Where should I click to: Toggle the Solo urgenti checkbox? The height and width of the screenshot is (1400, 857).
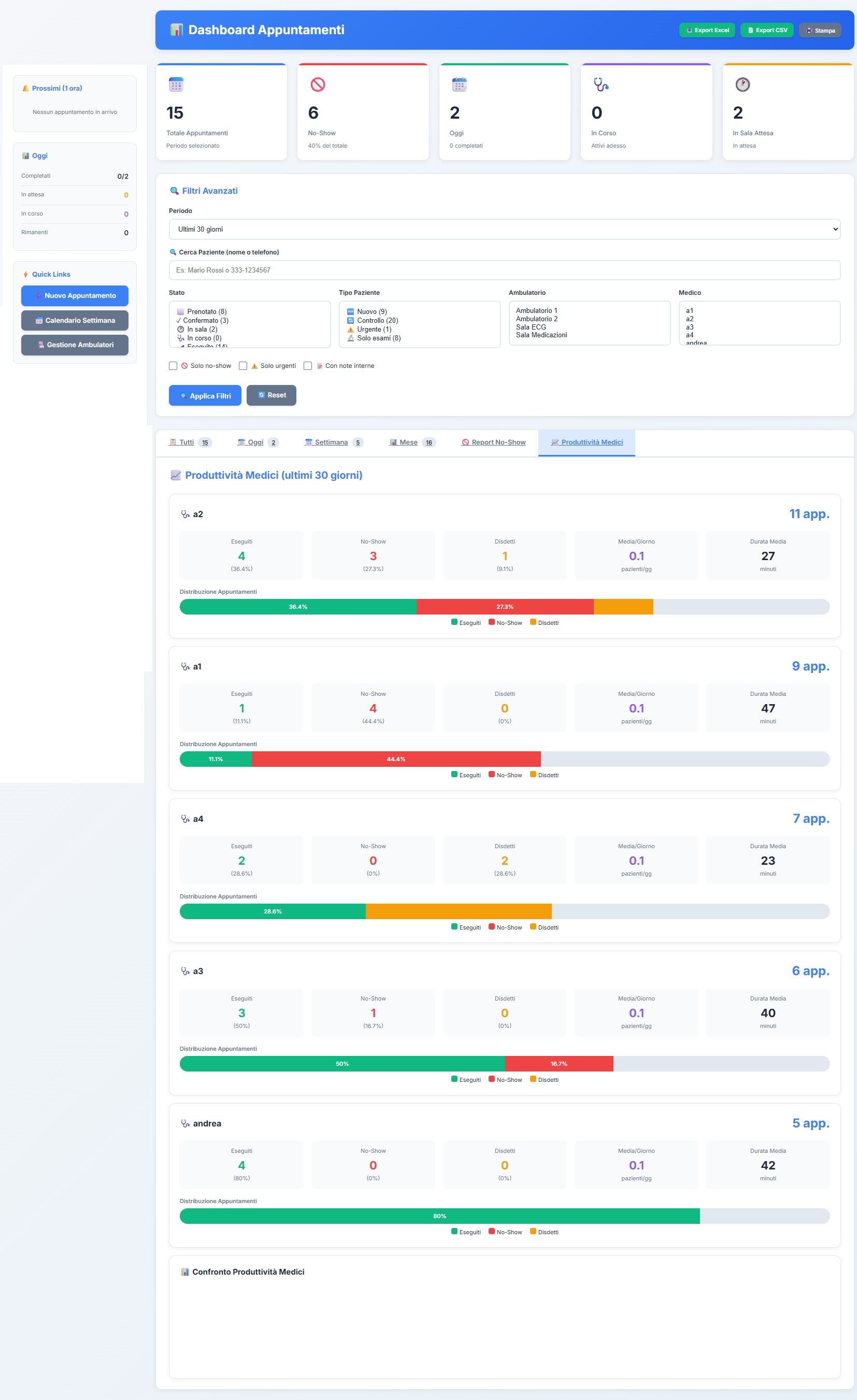pyautogui.click(x=243, y=366)
